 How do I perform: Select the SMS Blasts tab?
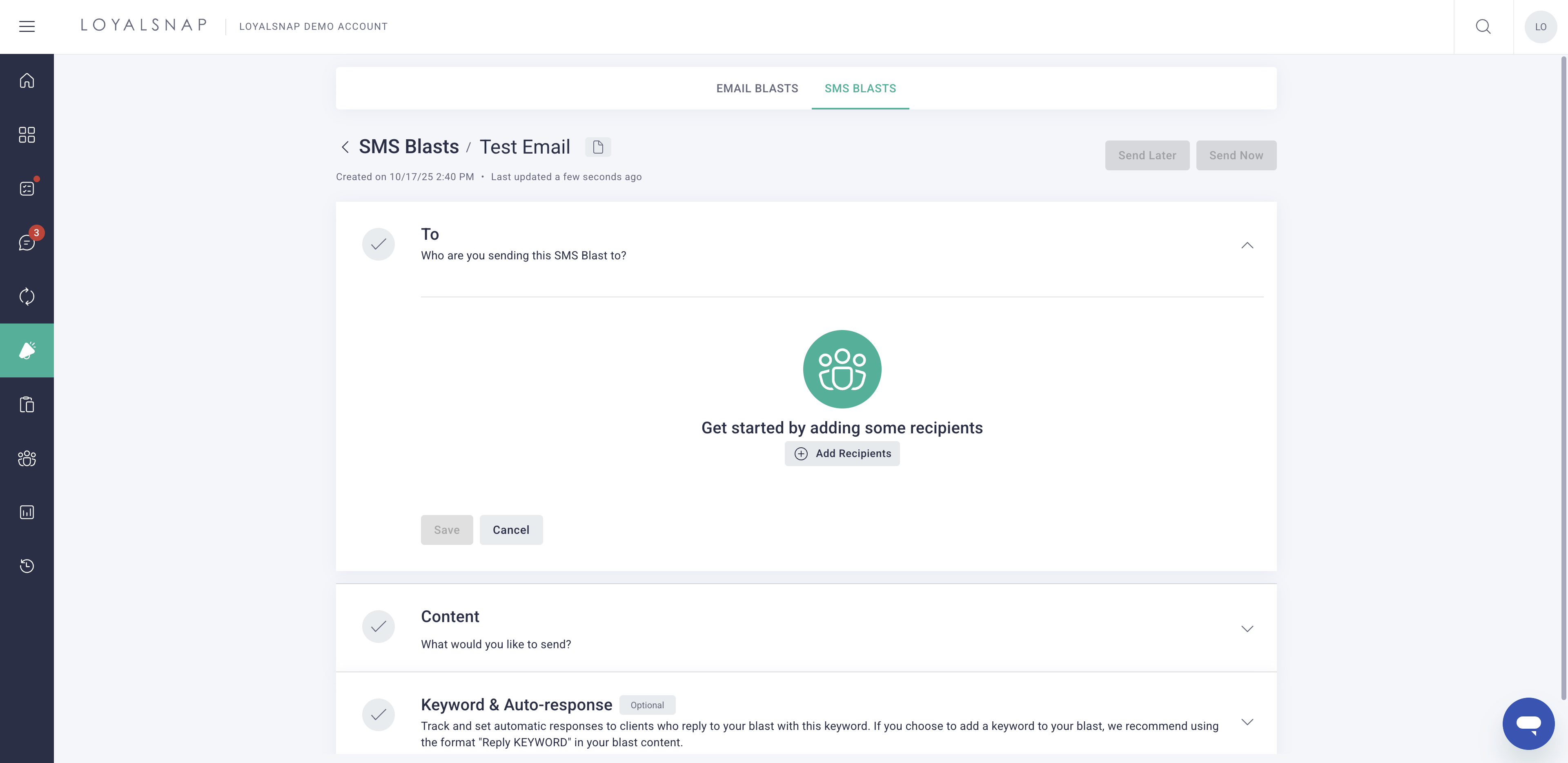coord(860,88)
